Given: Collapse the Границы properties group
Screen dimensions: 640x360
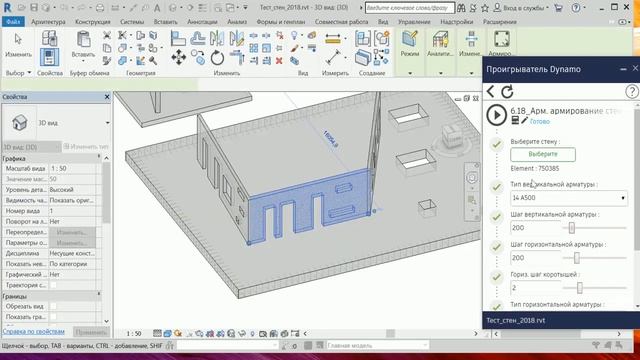Looking at the screenshot, I should coord(99,294).
